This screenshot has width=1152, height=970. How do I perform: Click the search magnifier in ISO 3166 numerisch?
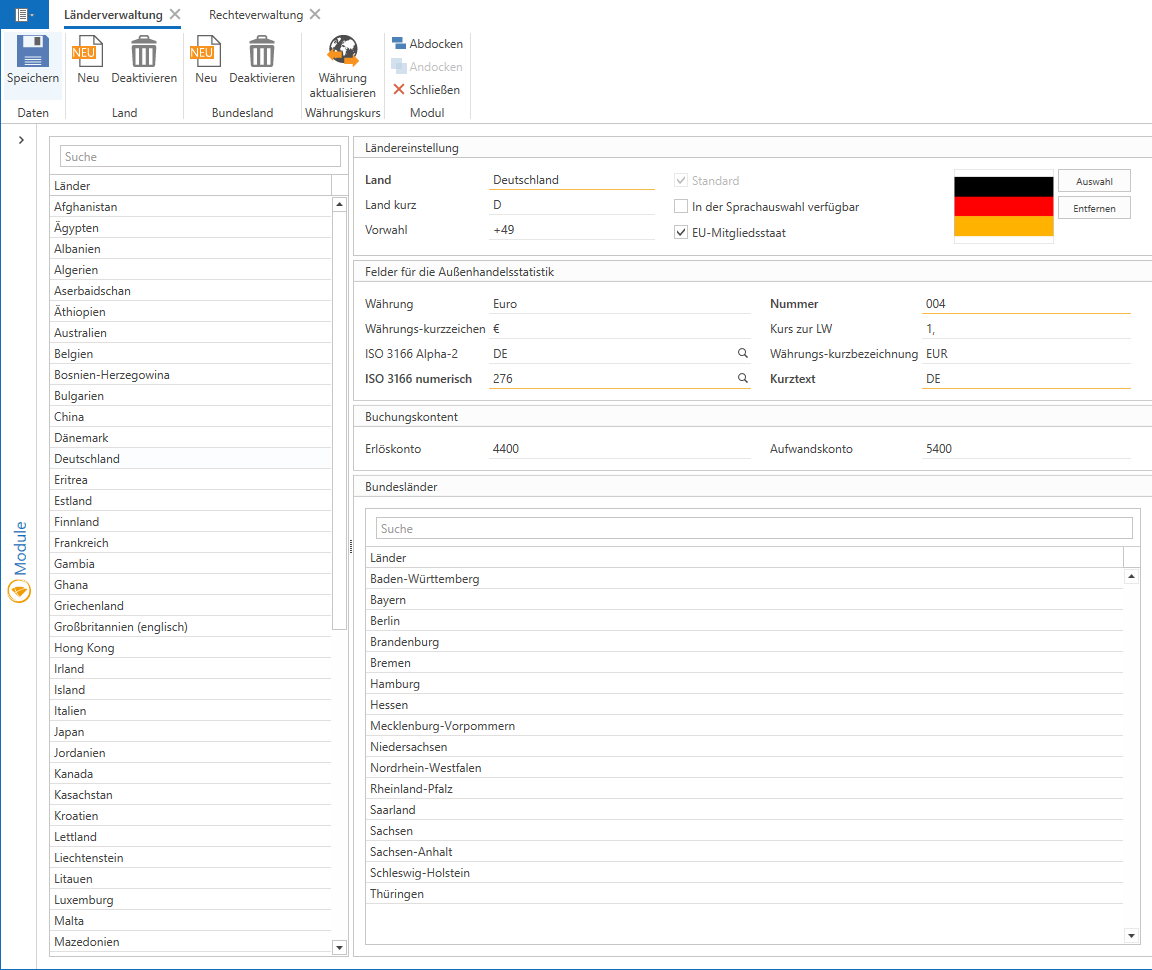pos(743,379)
